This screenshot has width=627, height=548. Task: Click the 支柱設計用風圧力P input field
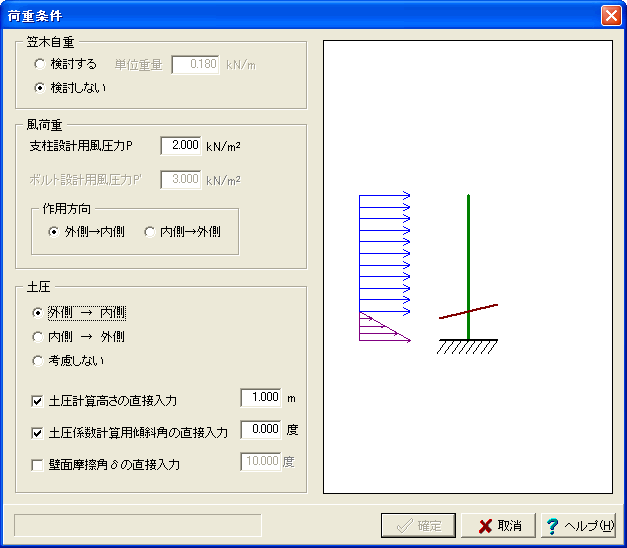pyautogui.click(x=181, y=145)
